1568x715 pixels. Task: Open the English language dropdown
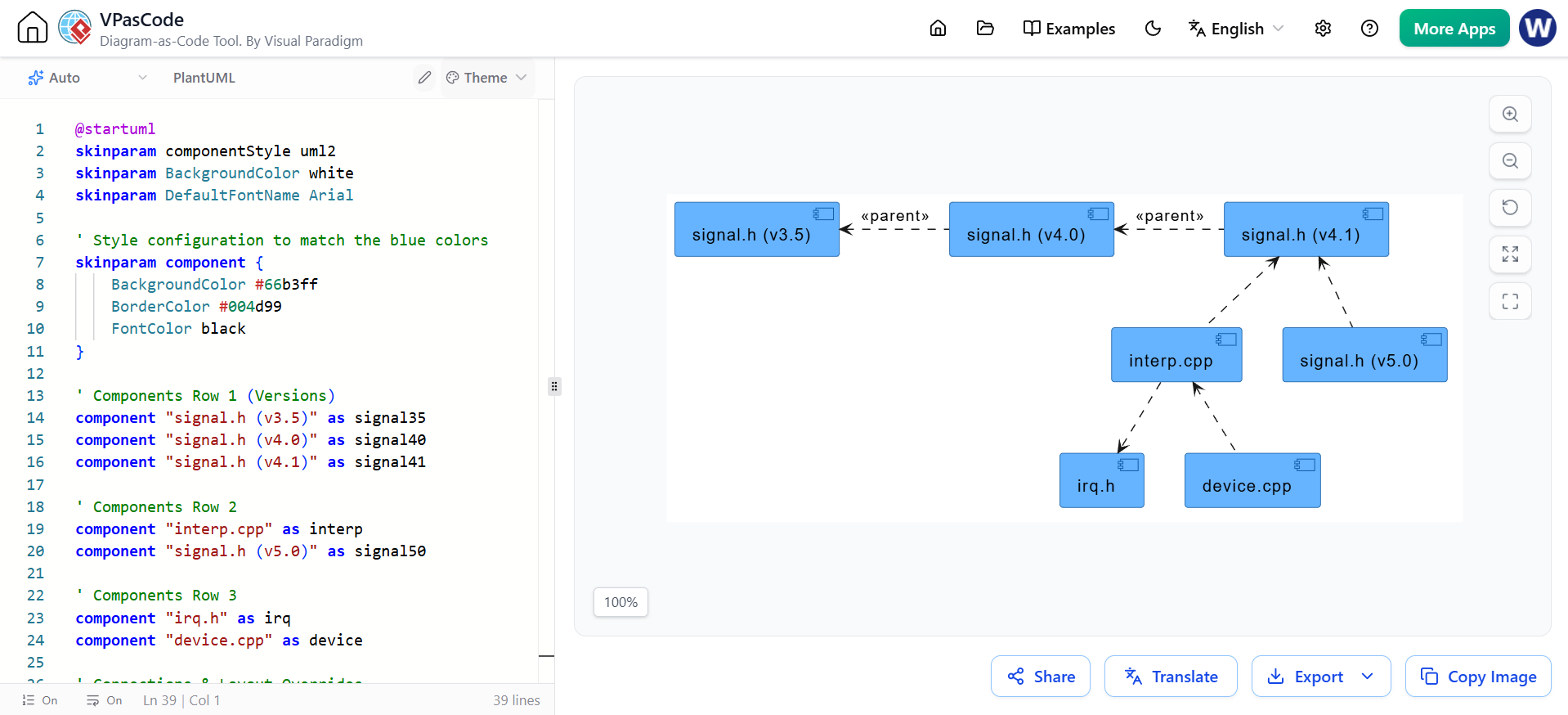click(x=1236, y=29)
